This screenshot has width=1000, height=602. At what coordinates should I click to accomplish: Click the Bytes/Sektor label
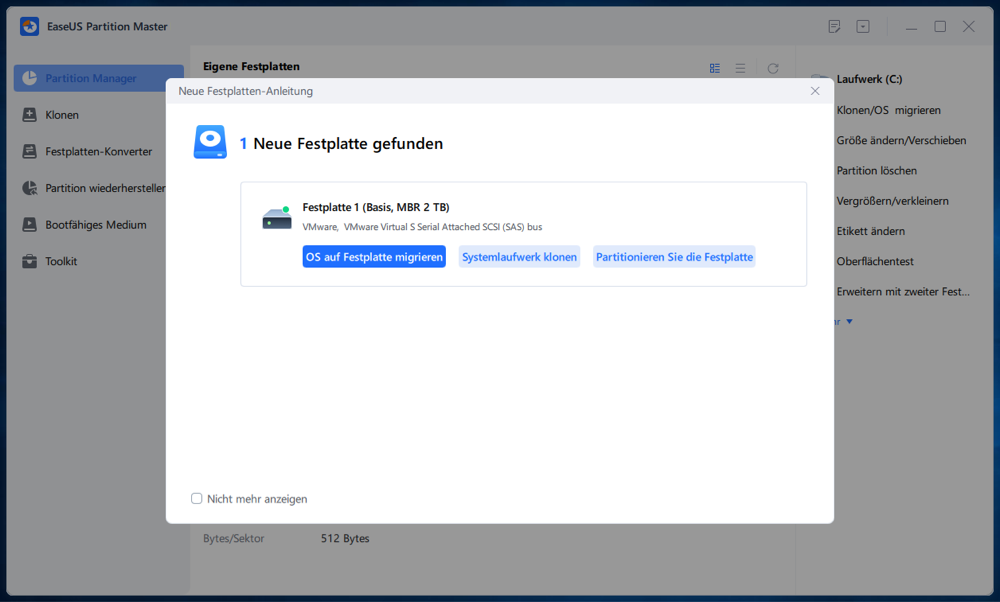(x=233, y=538)
